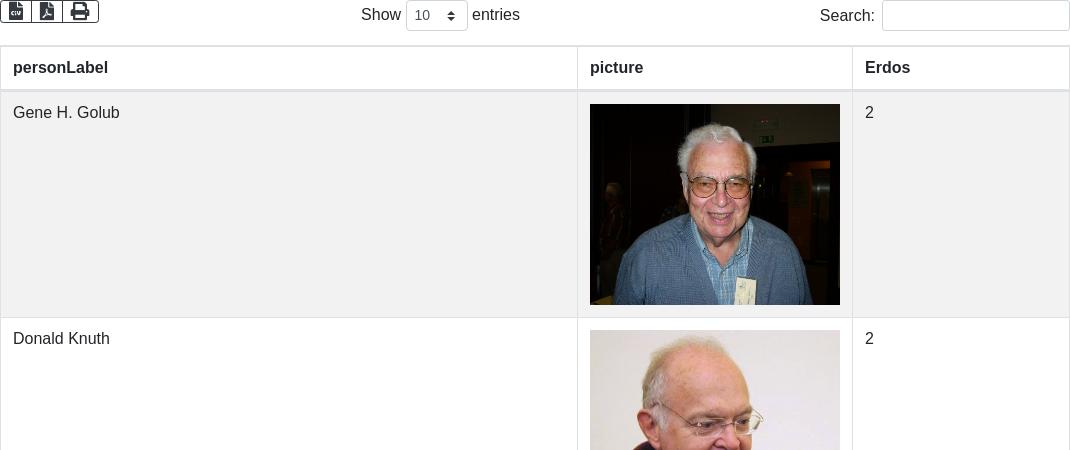Print the table using printer icon
1070x450 pixels.
(x=81, y=12)
